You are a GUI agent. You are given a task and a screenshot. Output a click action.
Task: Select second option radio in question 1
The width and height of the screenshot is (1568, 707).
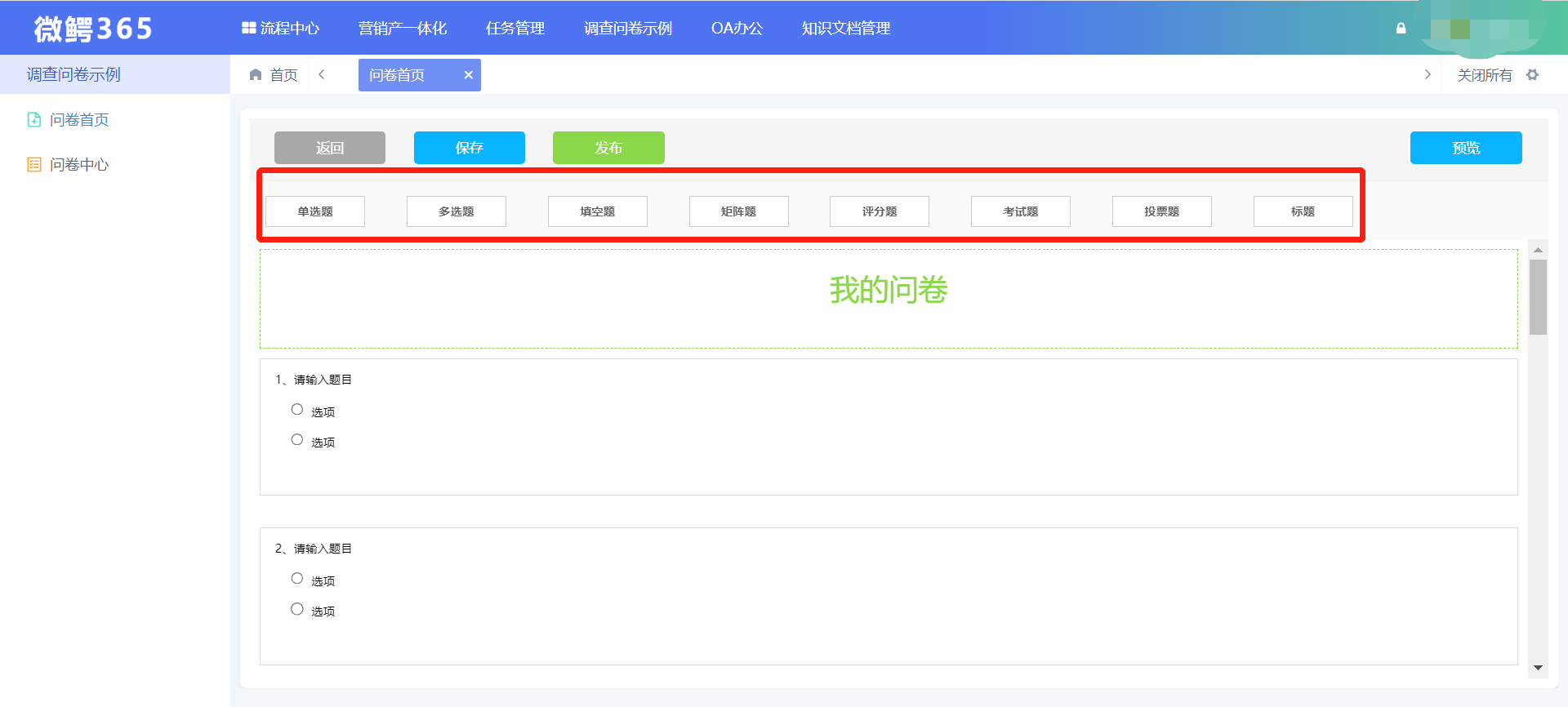point(297,440)
